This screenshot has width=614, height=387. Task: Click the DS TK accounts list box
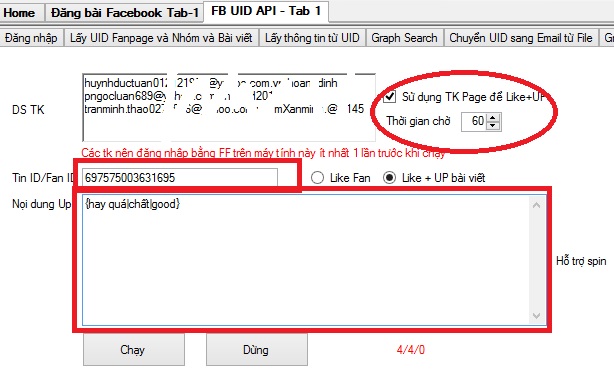[229, 107]
